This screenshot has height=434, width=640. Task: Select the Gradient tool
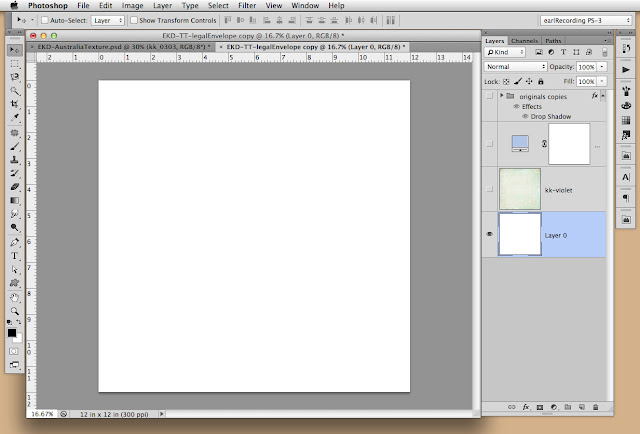[14, 200]
